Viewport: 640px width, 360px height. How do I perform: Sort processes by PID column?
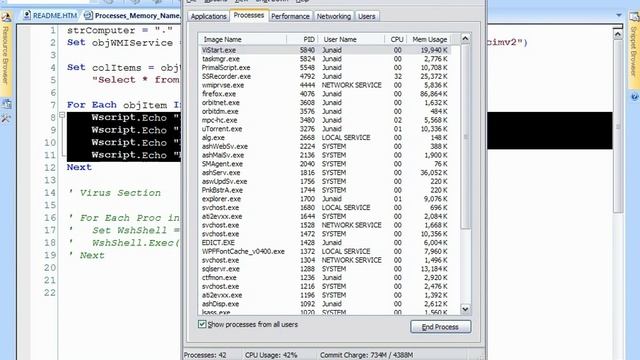(x=302, y=40)
